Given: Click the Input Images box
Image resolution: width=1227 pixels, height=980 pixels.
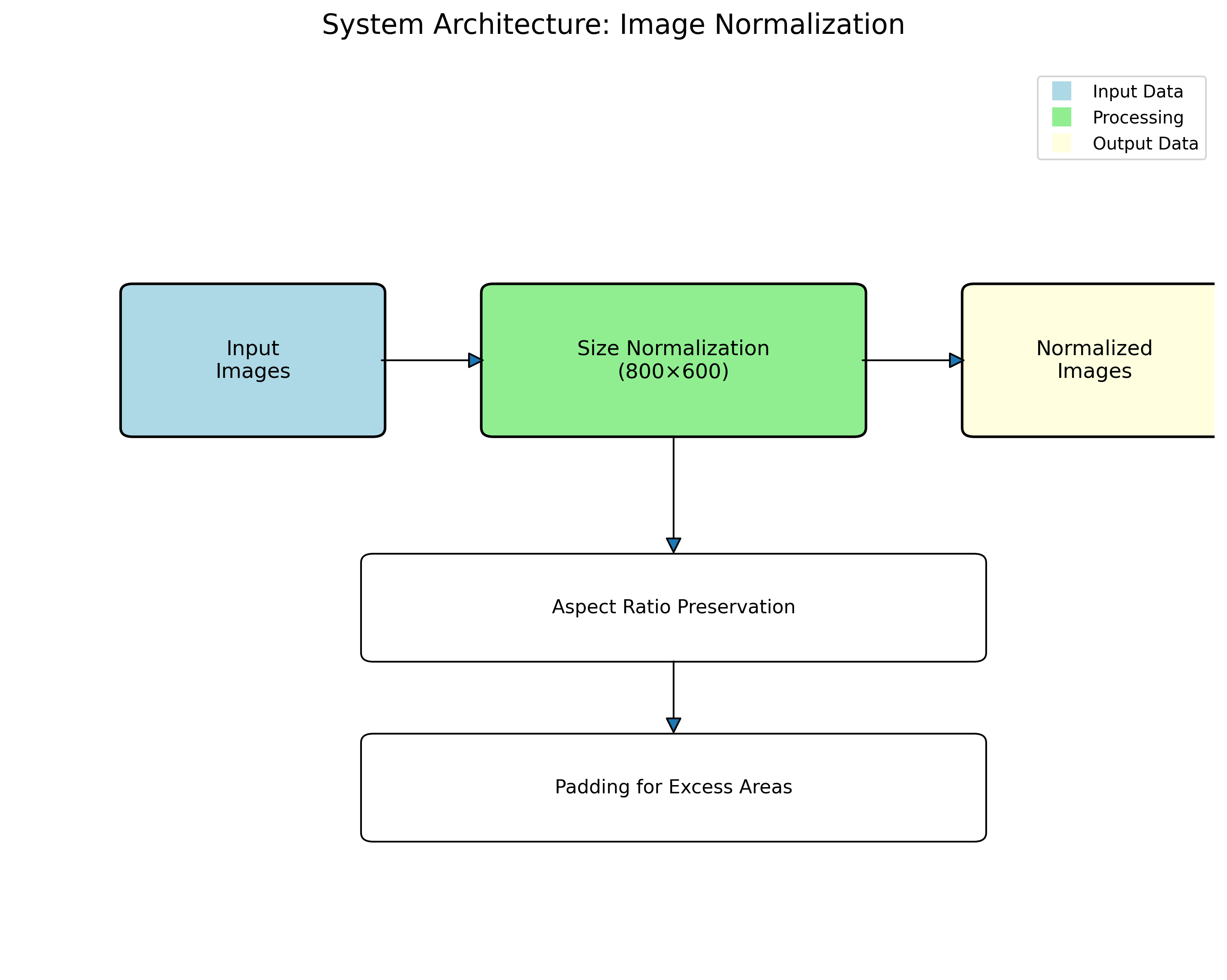Looking at the screenshot, I should coord(253,360).
